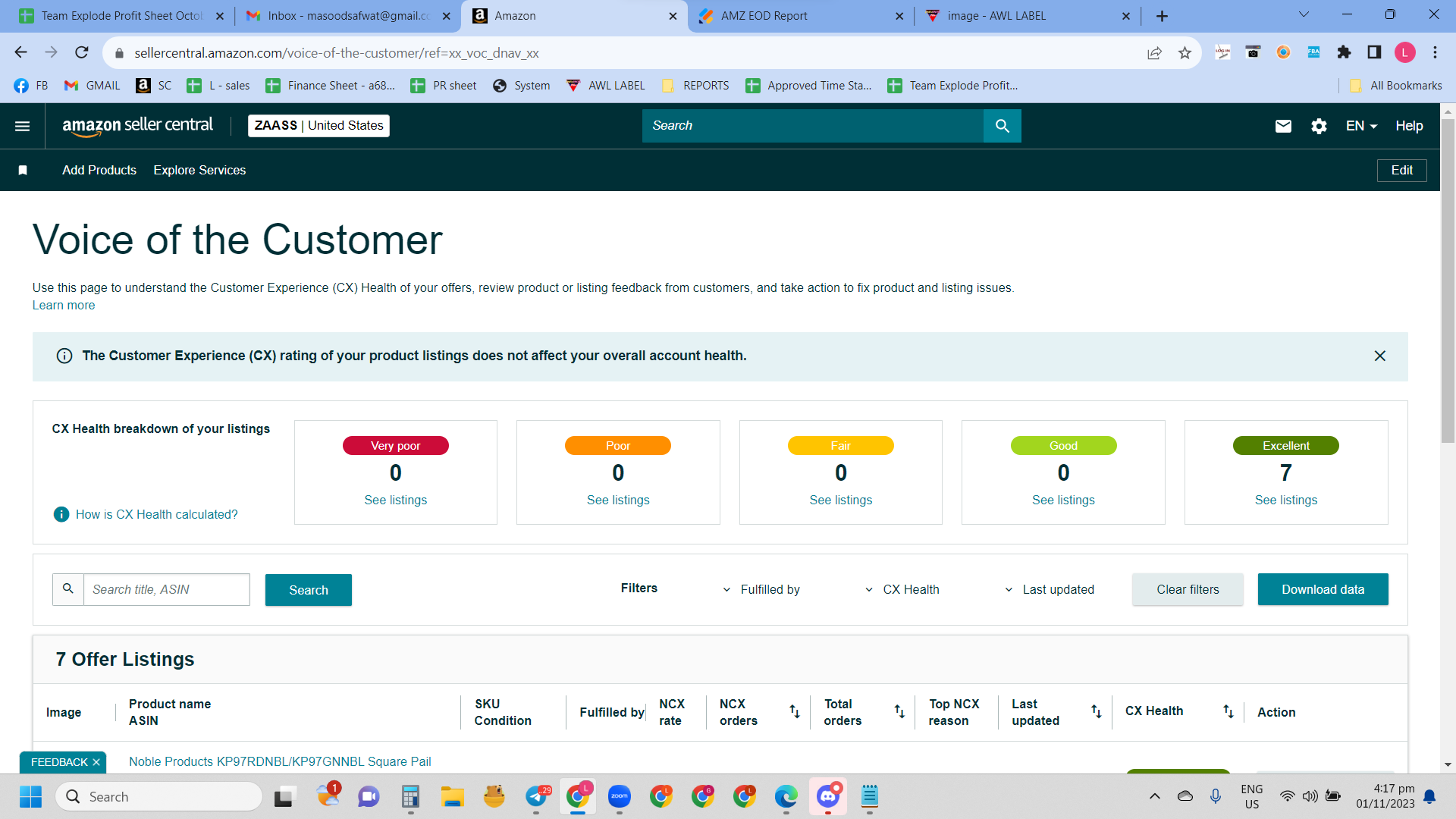Open the messages envelope icon

pyautogui.click(x=1283, y=126)
